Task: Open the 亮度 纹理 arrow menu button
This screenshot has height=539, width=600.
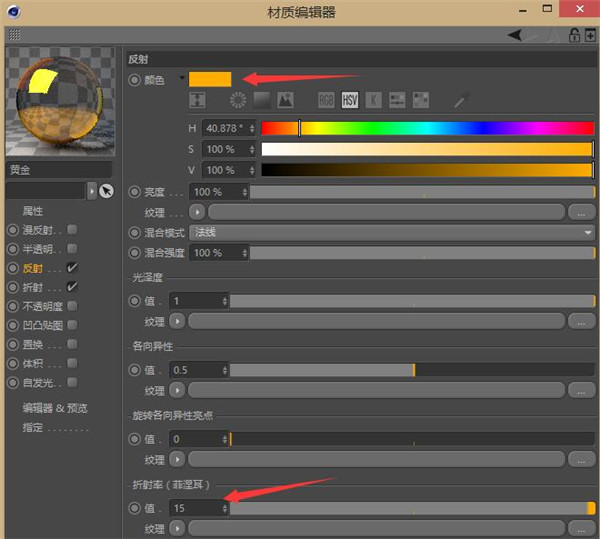Action: coord(197,212)
